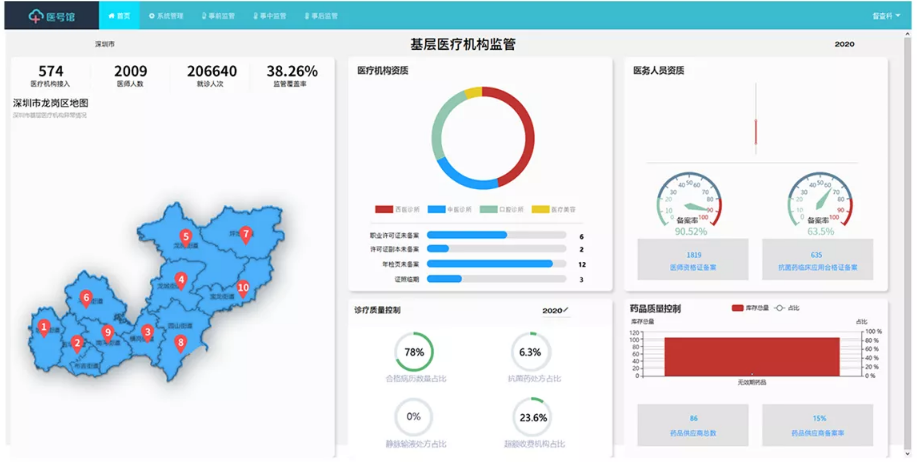
Task: Click the 深圳市龙岗区地图 heading
Action: tap(51, 104)
